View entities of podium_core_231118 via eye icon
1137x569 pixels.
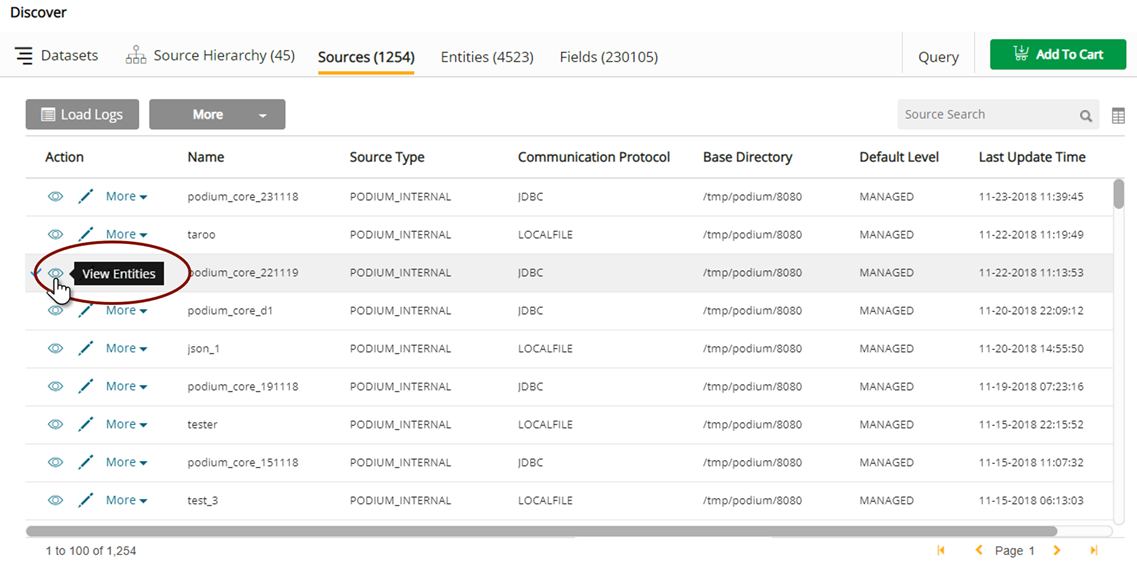56,197
